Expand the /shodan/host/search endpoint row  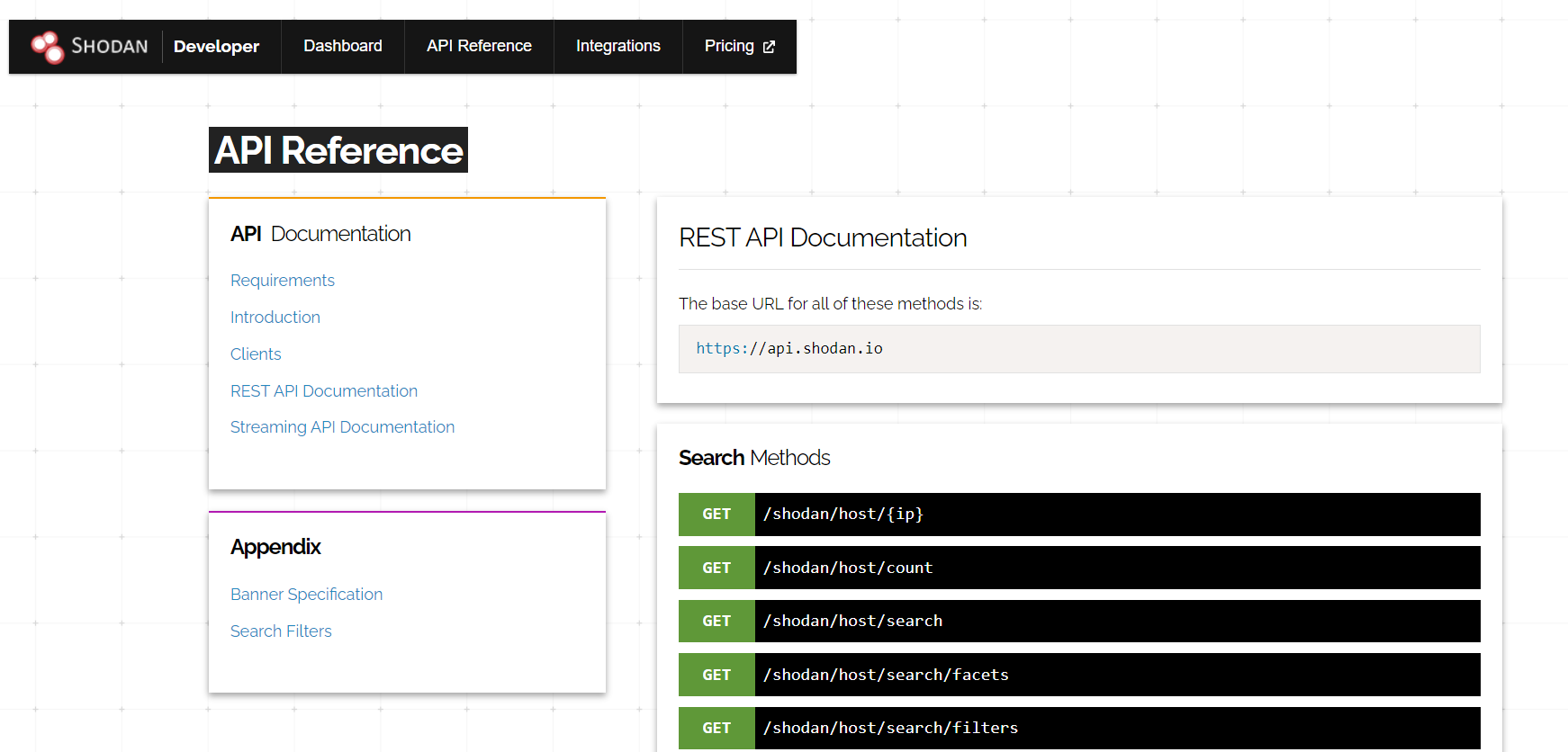pyautogui.click(x=1079, y=621)
